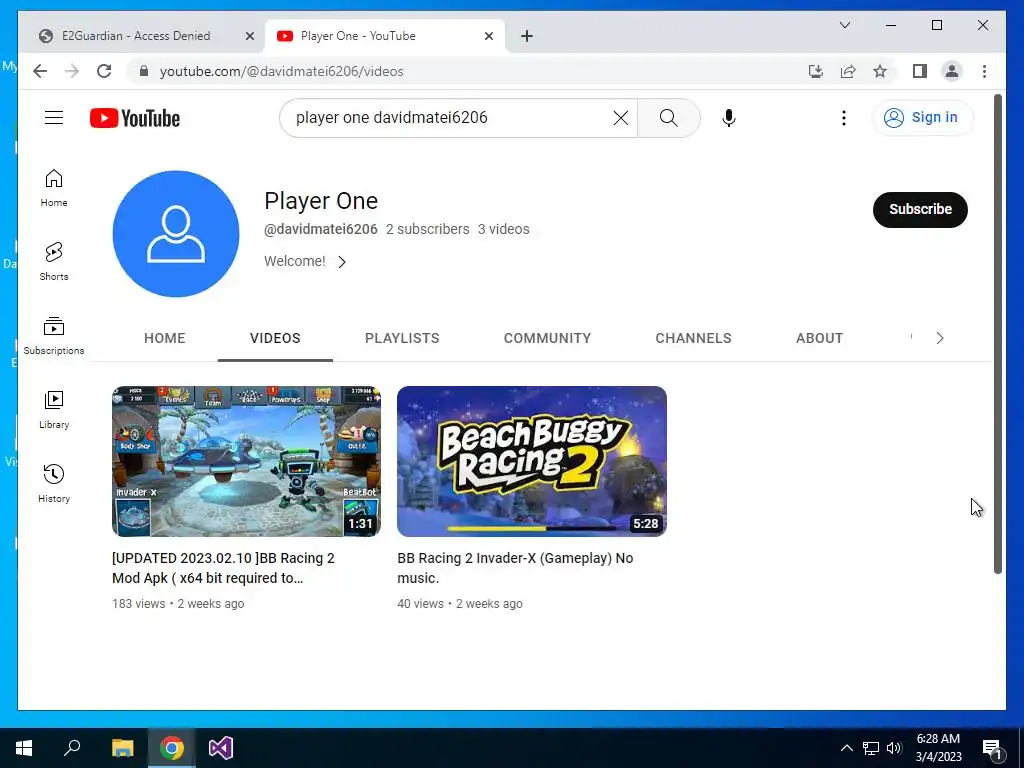Switch to E2Guardian - Access Denied tab
The image size is (1024, 768).
point(136,36)
